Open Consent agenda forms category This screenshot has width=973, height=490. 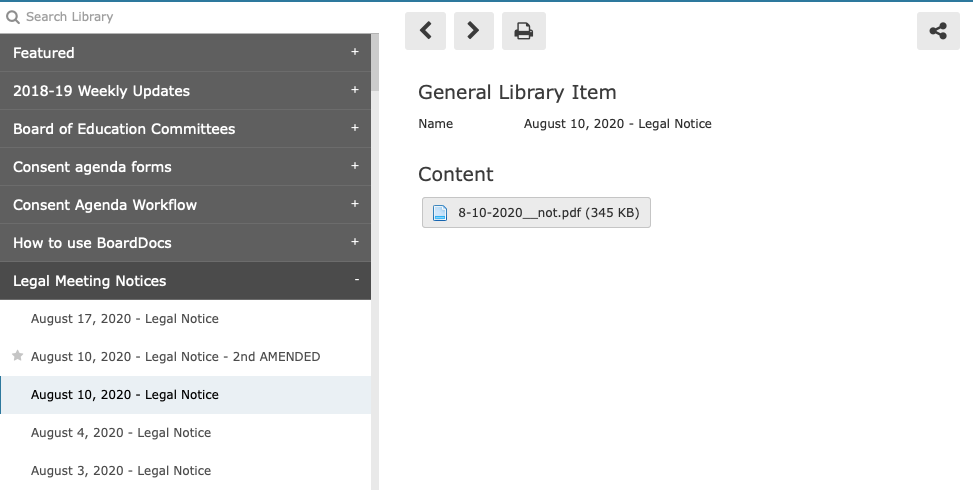[x=186, y=167]
